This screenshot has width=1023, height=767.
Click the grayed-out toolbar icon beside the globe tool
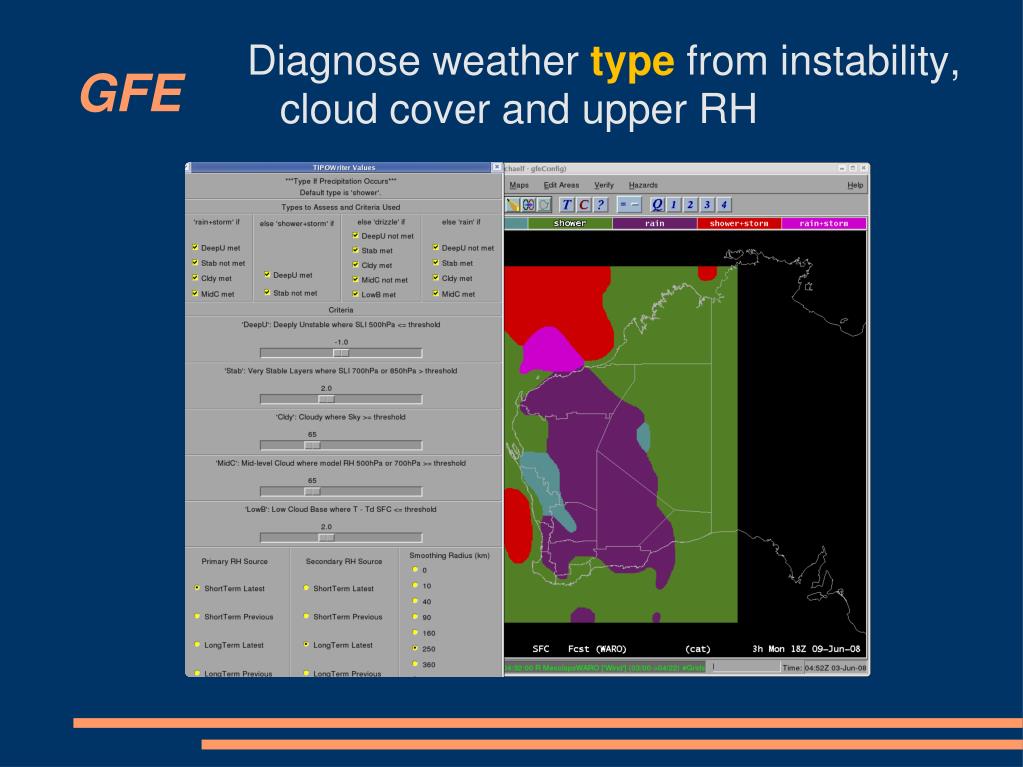pos(544,205)
